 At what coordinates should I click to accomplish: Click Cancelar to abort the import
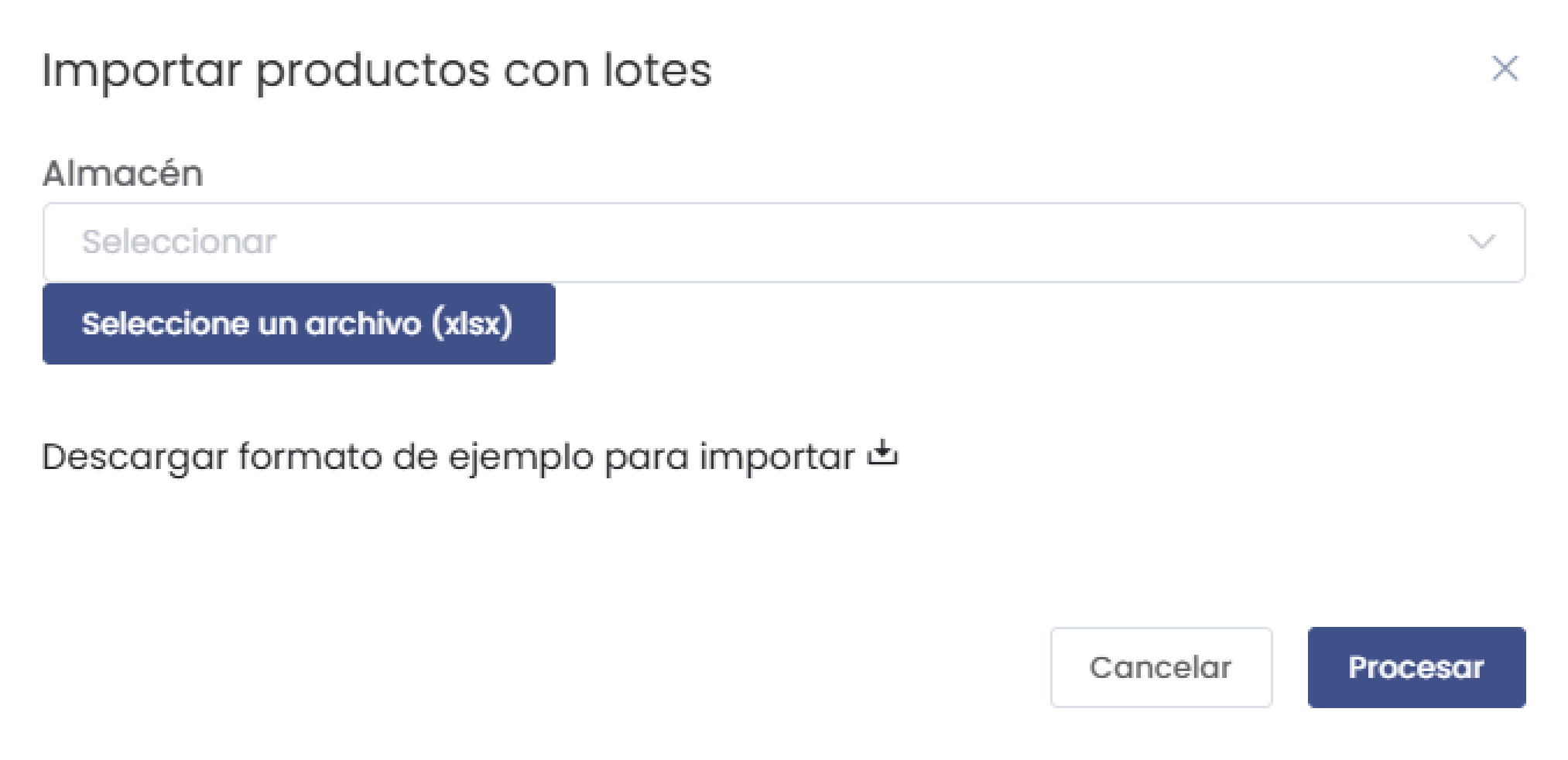(x=1160, y=666)
